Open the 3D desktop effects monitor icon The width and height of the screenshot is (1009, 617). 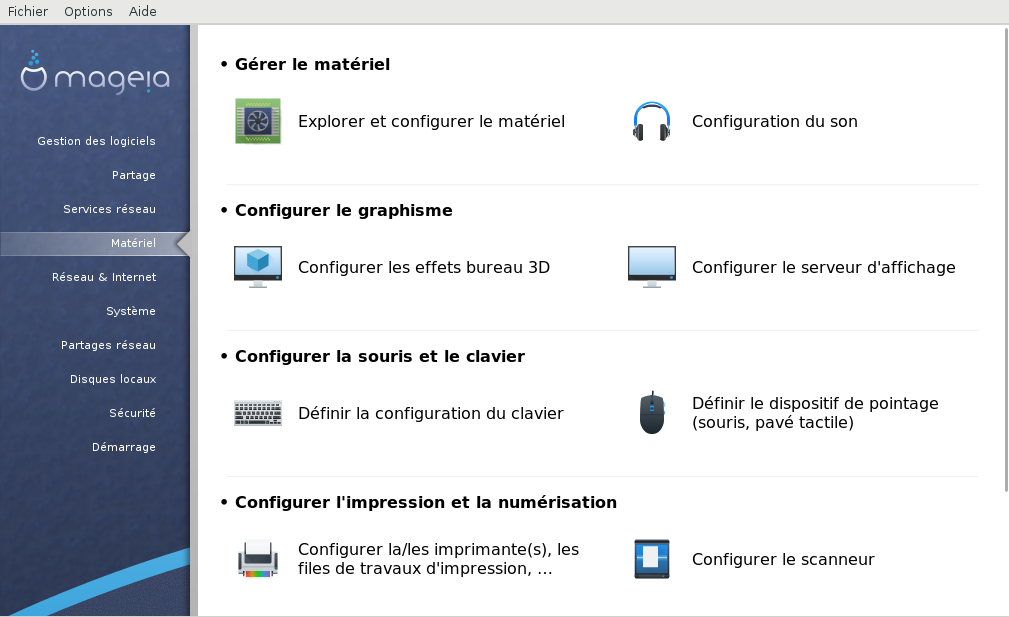[x=257, y=267]
